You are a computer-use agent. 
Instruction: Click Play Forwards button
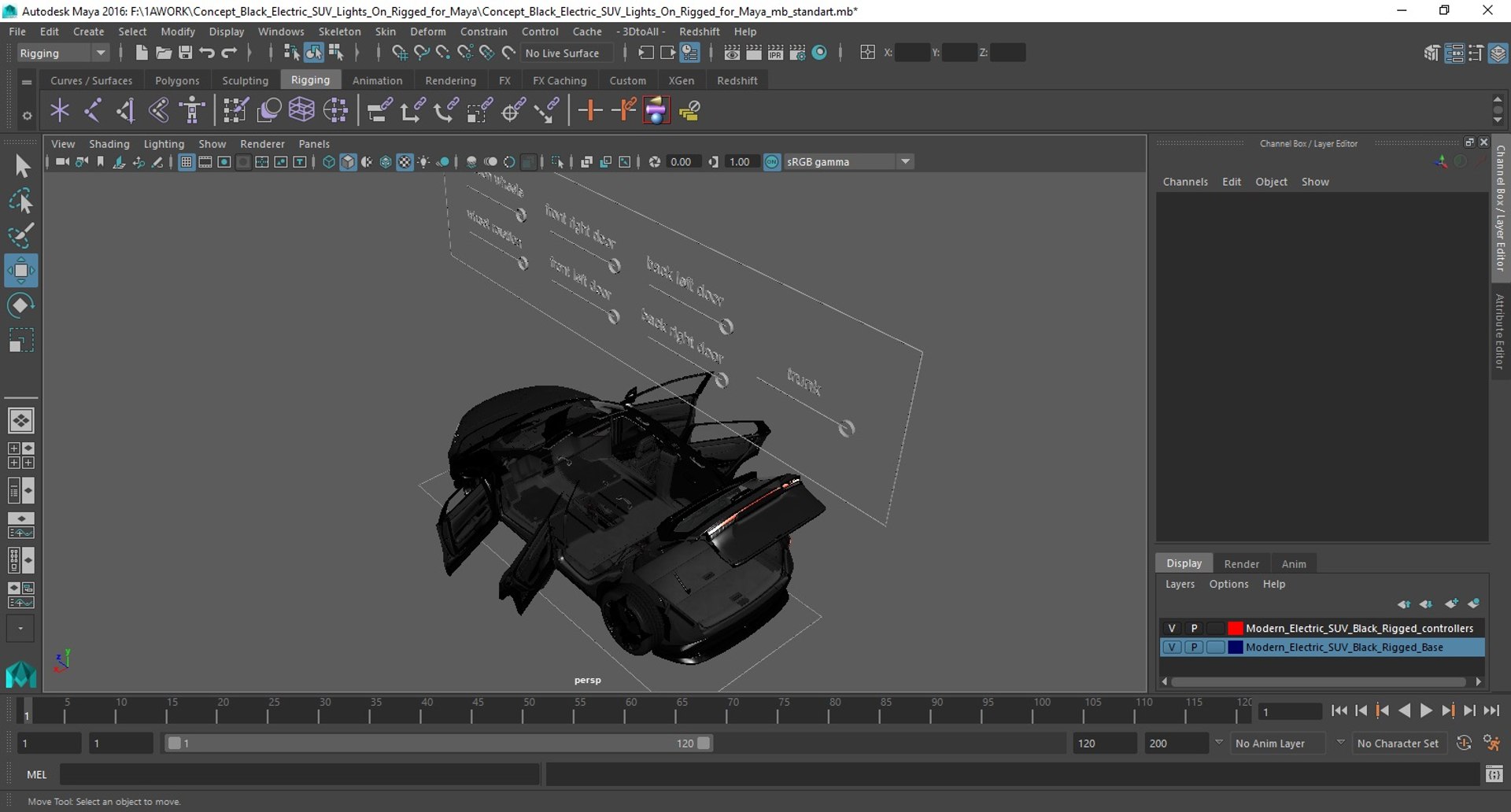(1426, 710)
